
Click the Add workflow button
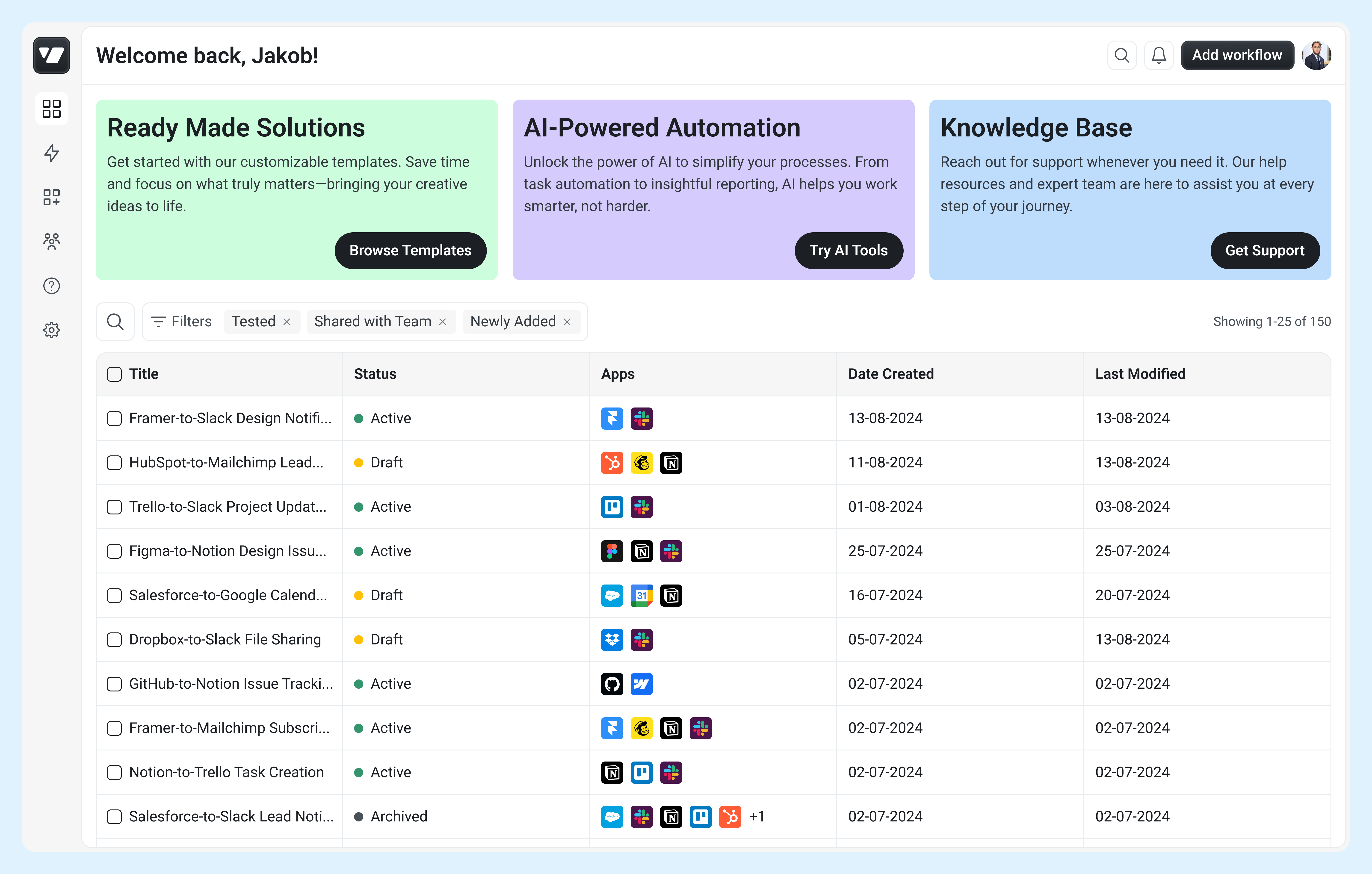(x=1236, y=55)
